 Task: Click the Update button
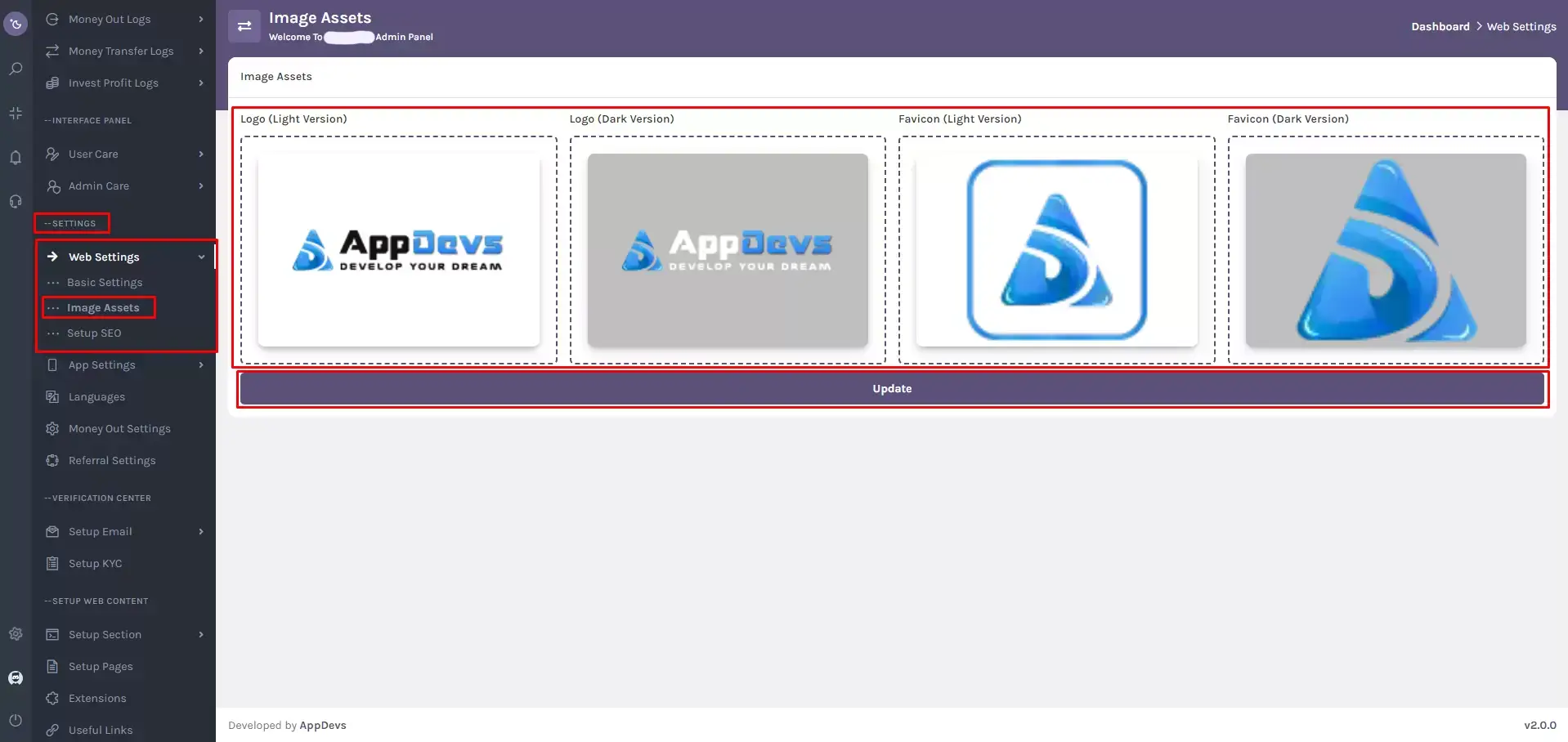(892, 388)
